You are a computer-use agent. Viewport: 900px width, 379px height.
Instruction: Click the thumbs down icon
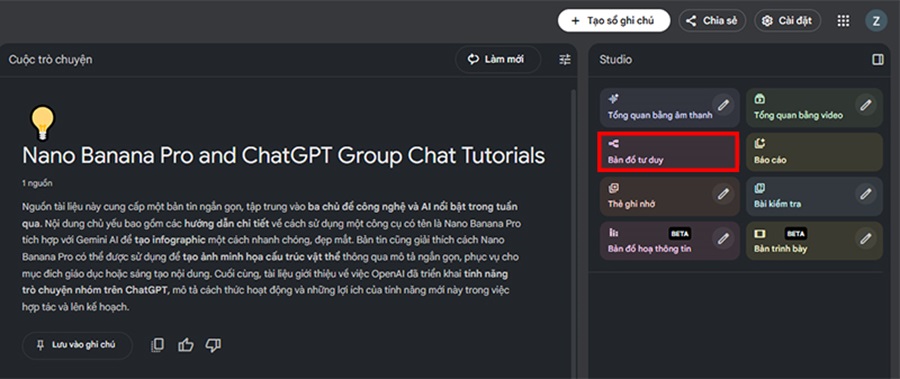point(214,345)
